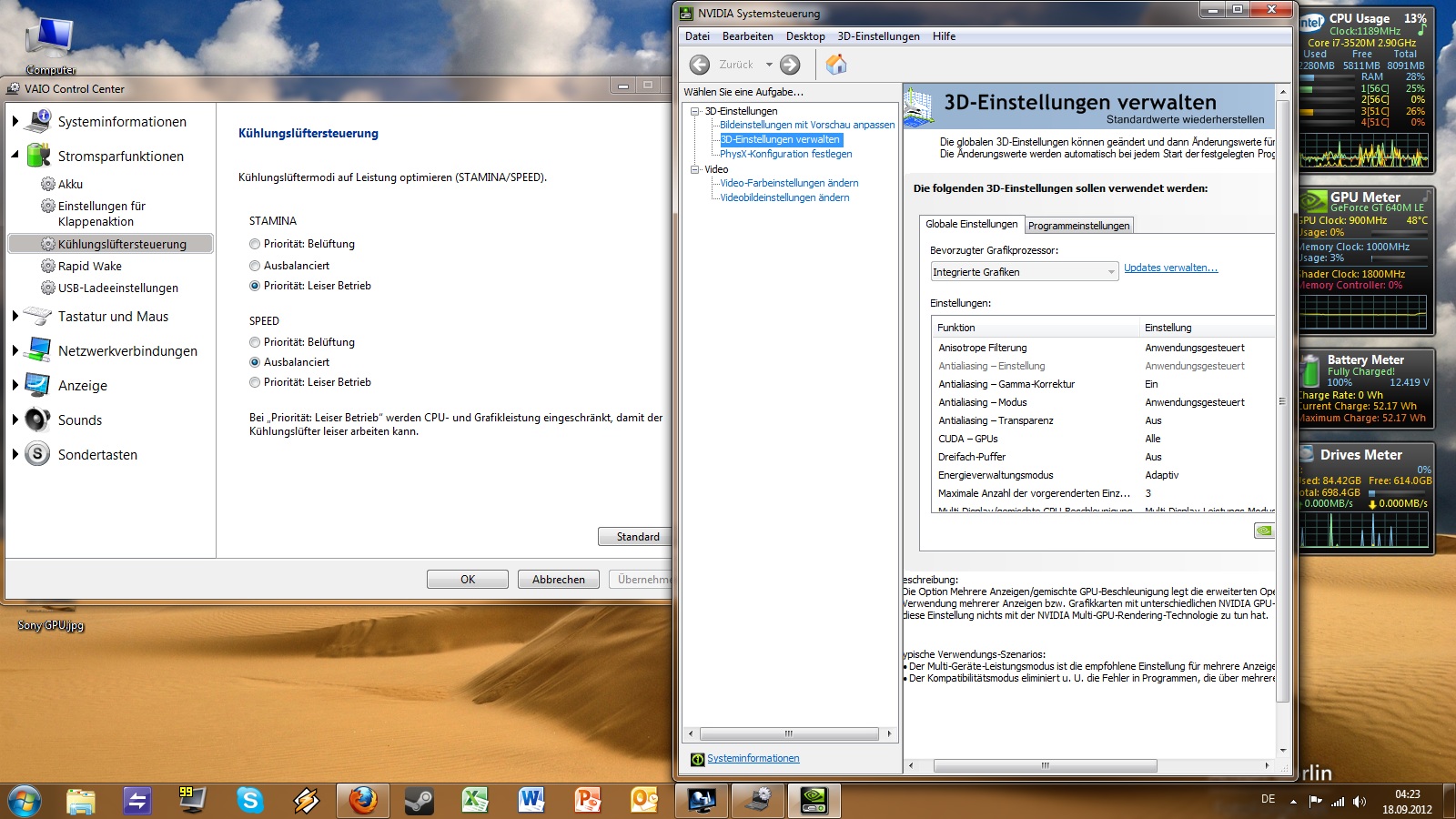Open the Zurück history dropdown arrow
The width and height of the screenshot is (1456, 819).
(769, 65)
